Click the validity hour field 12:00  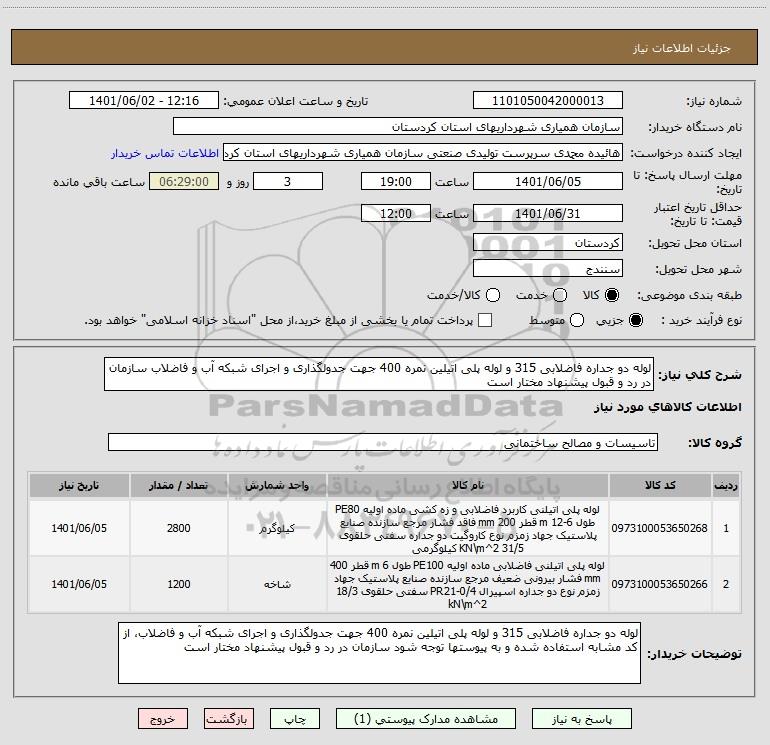point(396,213)
